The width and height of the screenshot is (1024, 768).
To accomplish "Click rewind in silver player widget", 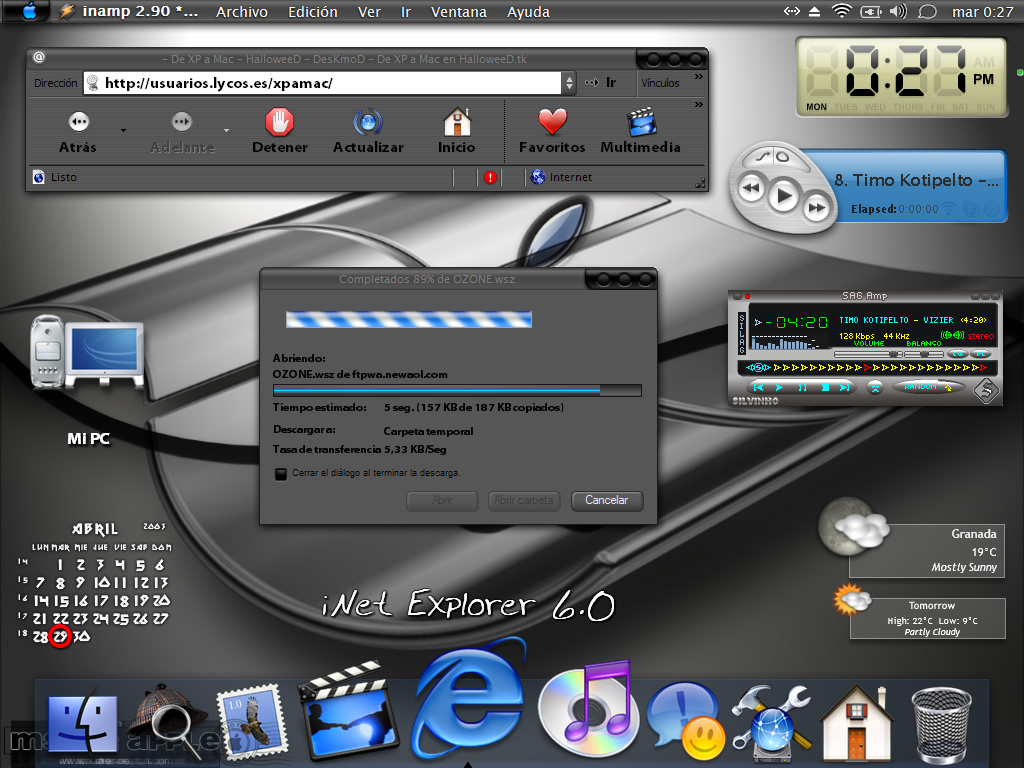I will [x=752, y=189].
